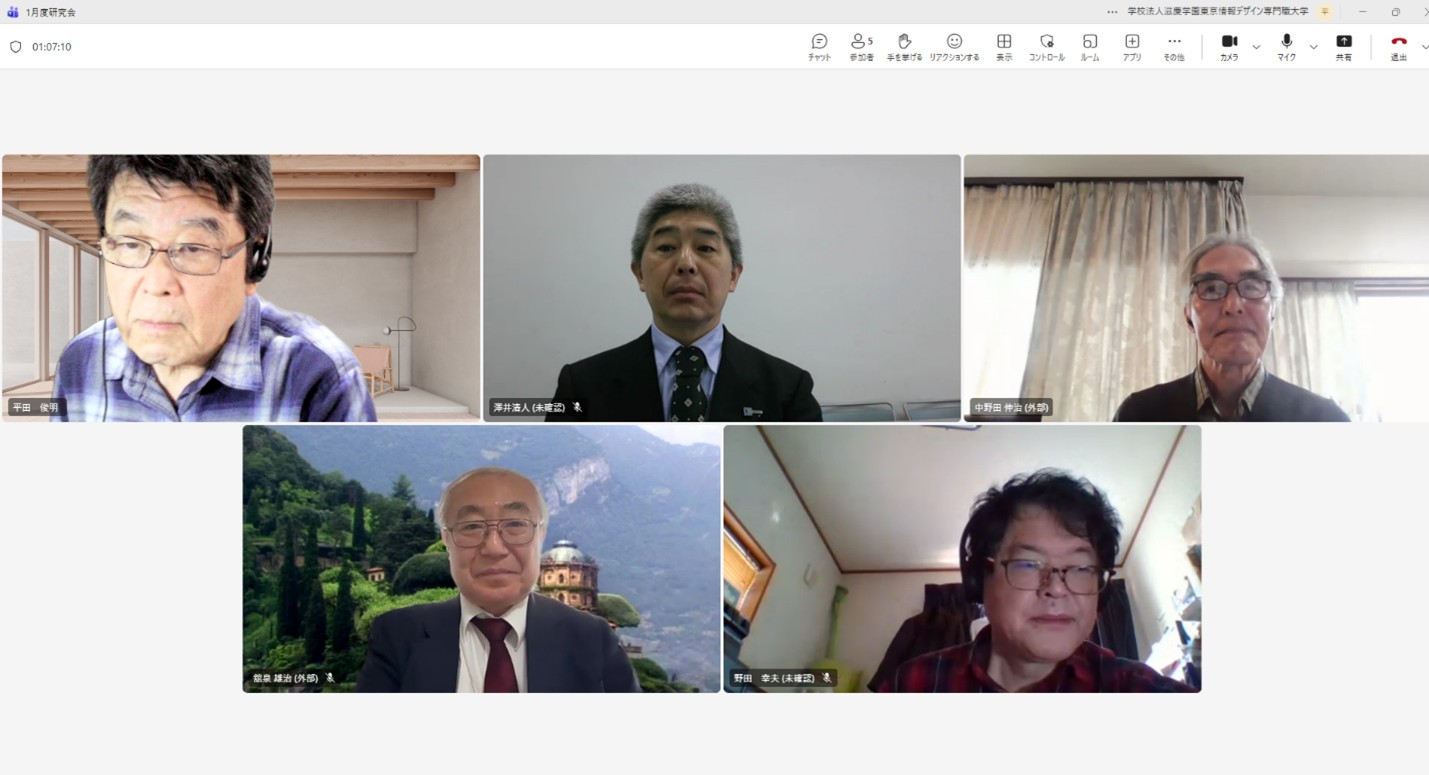The width and height of the screenshot is (1429, 775).
Task: Open meeting controls (コントロール) shield icon
Action: pyautogui.click(x=1047, y=46)
